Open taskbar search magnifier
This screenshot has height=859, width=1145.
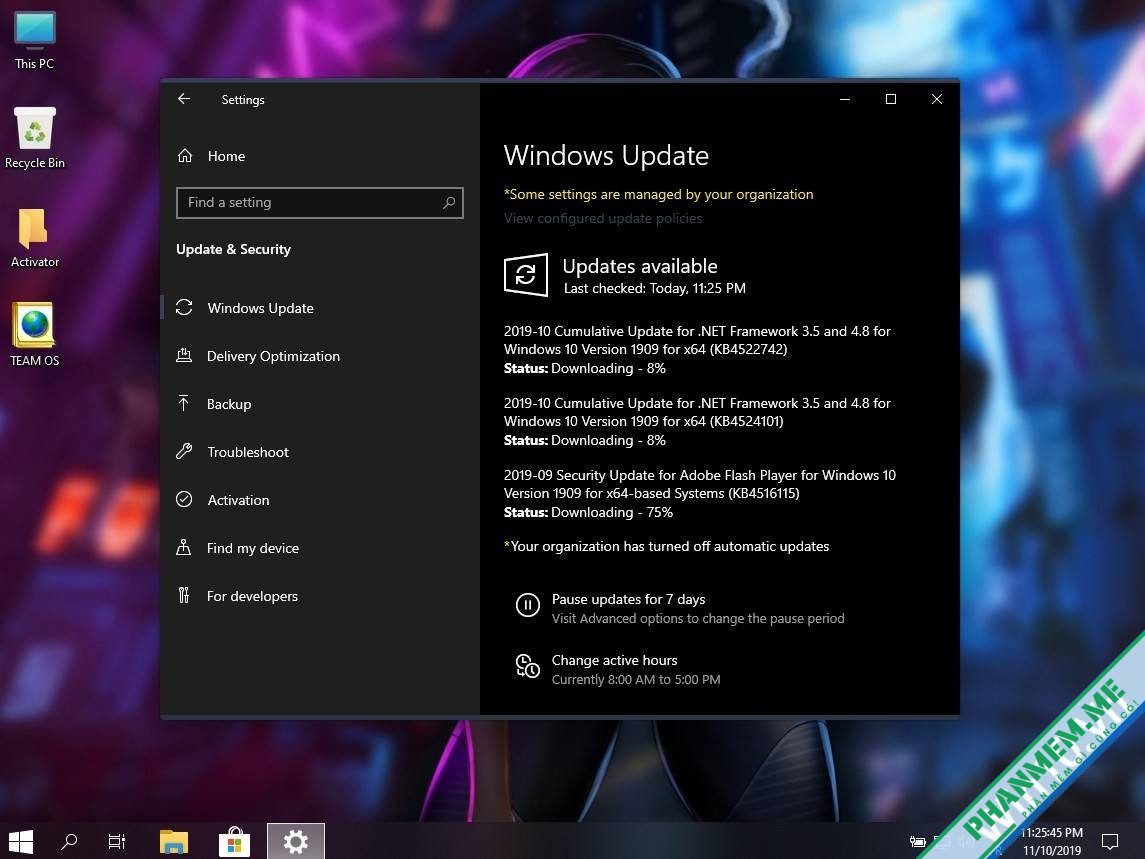69,841
